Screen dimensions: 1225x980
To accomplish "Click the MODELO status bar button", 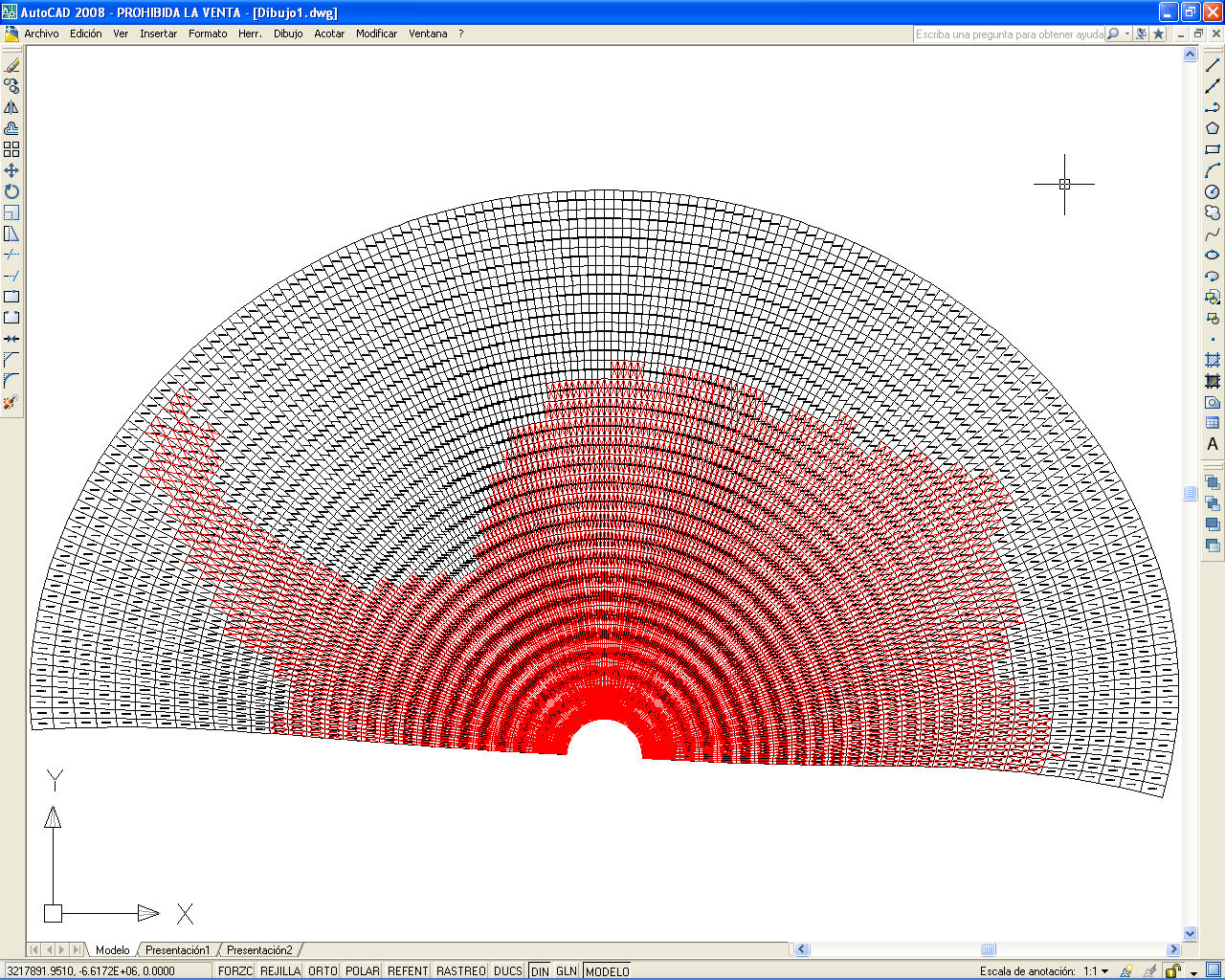I will pyautogui.click(x=608, y=970).
